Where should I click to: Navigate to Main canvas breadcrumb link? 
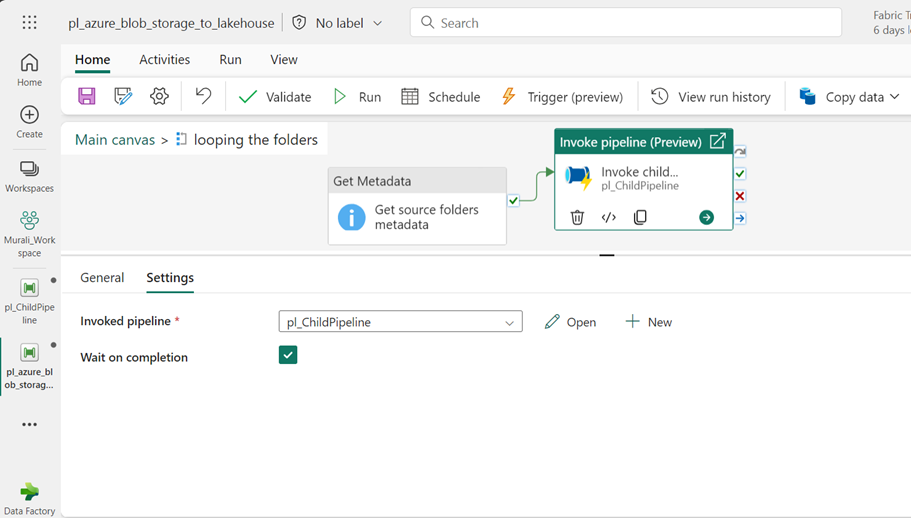(115, 140)
